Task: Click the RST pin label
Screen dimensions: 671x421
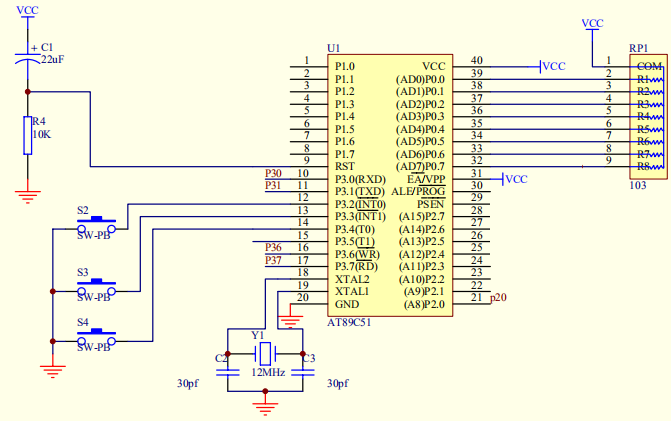Action: coord(344,166)
